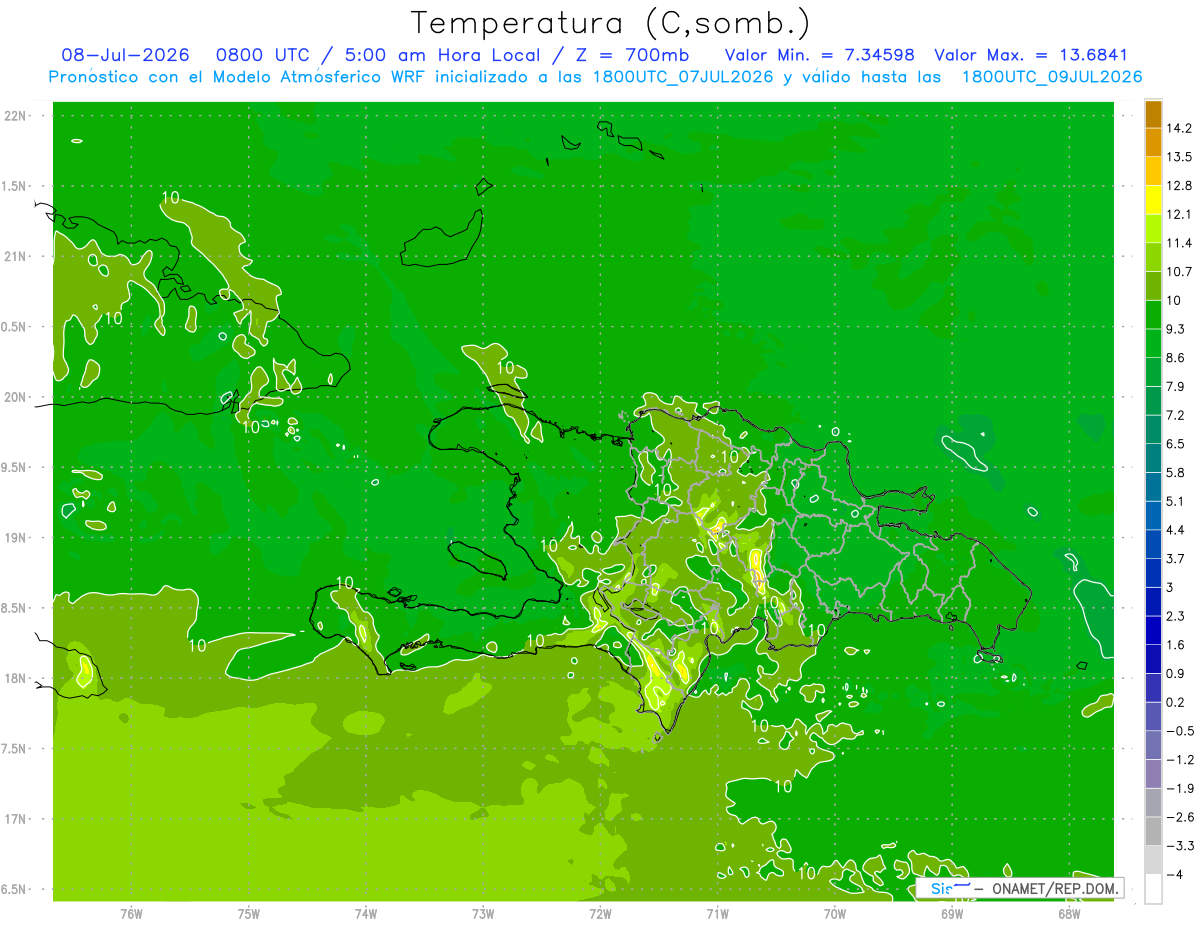Screen dimensions: 1200x927
Task: Pick the white swatch below -4
Action: pos(1153,889)
